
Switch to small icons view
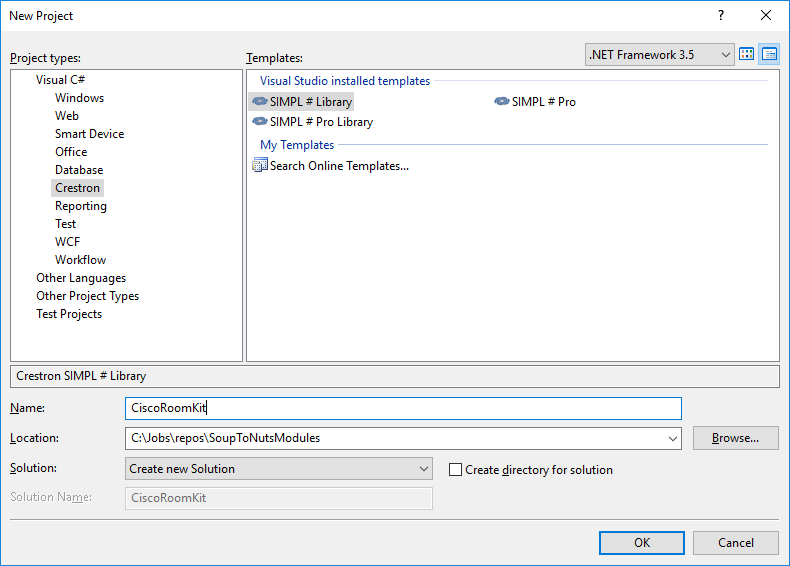(x=769, y=54)
